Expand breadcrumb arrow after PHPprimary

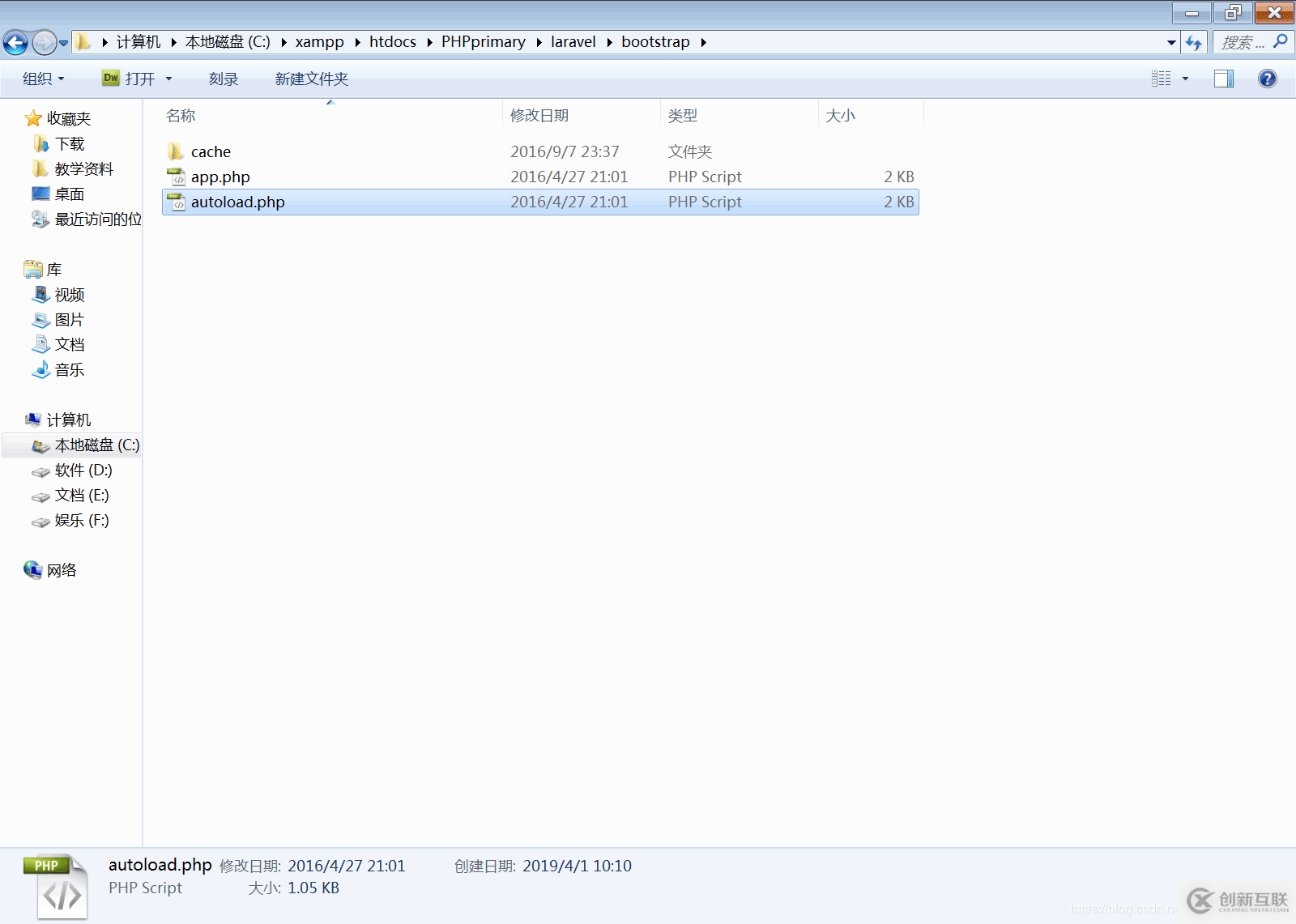539,42
